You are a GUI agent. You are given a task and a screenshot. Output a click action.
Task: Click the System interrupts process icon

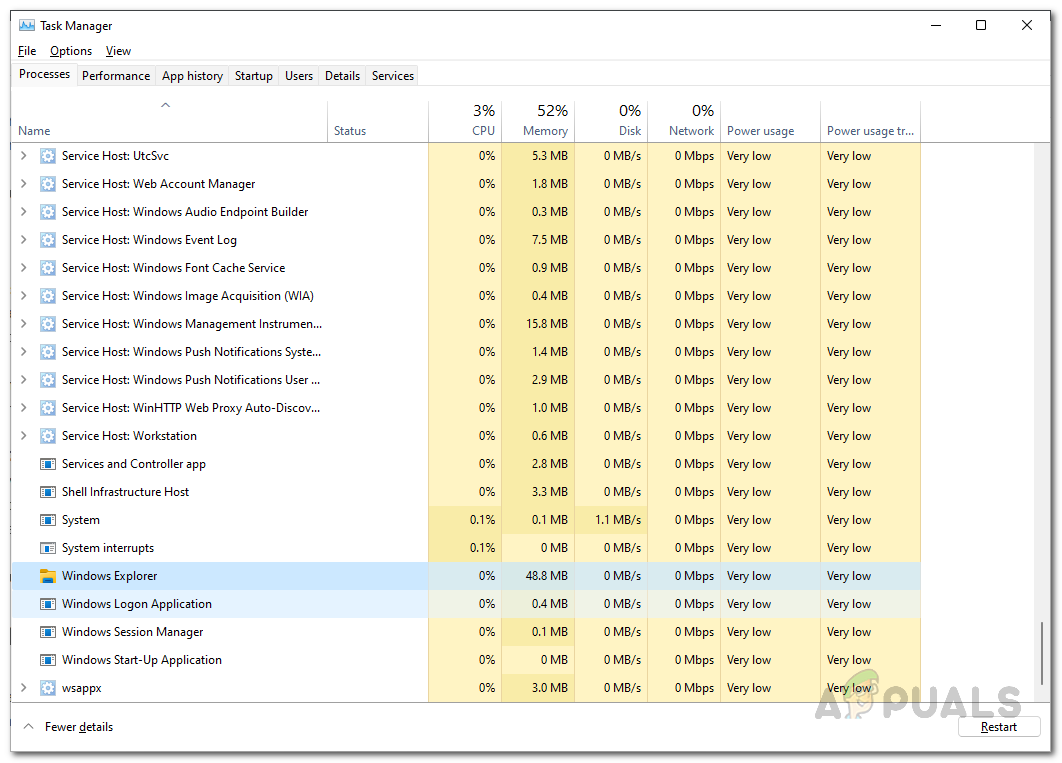pyautogui.click(x=48, y=548)
